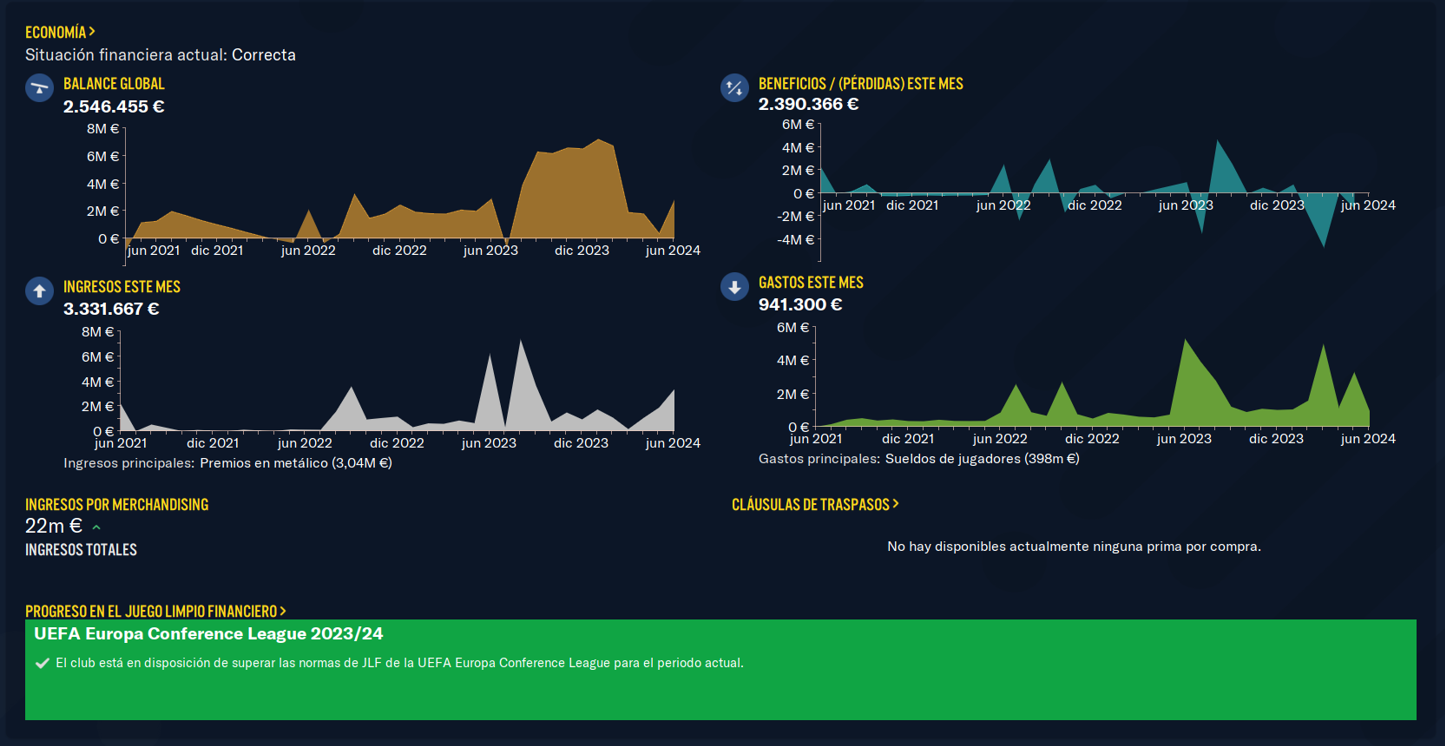1445x746 pixels.
Task: Click the 22m € merchandising value
Action: click(x=54, y=526)
